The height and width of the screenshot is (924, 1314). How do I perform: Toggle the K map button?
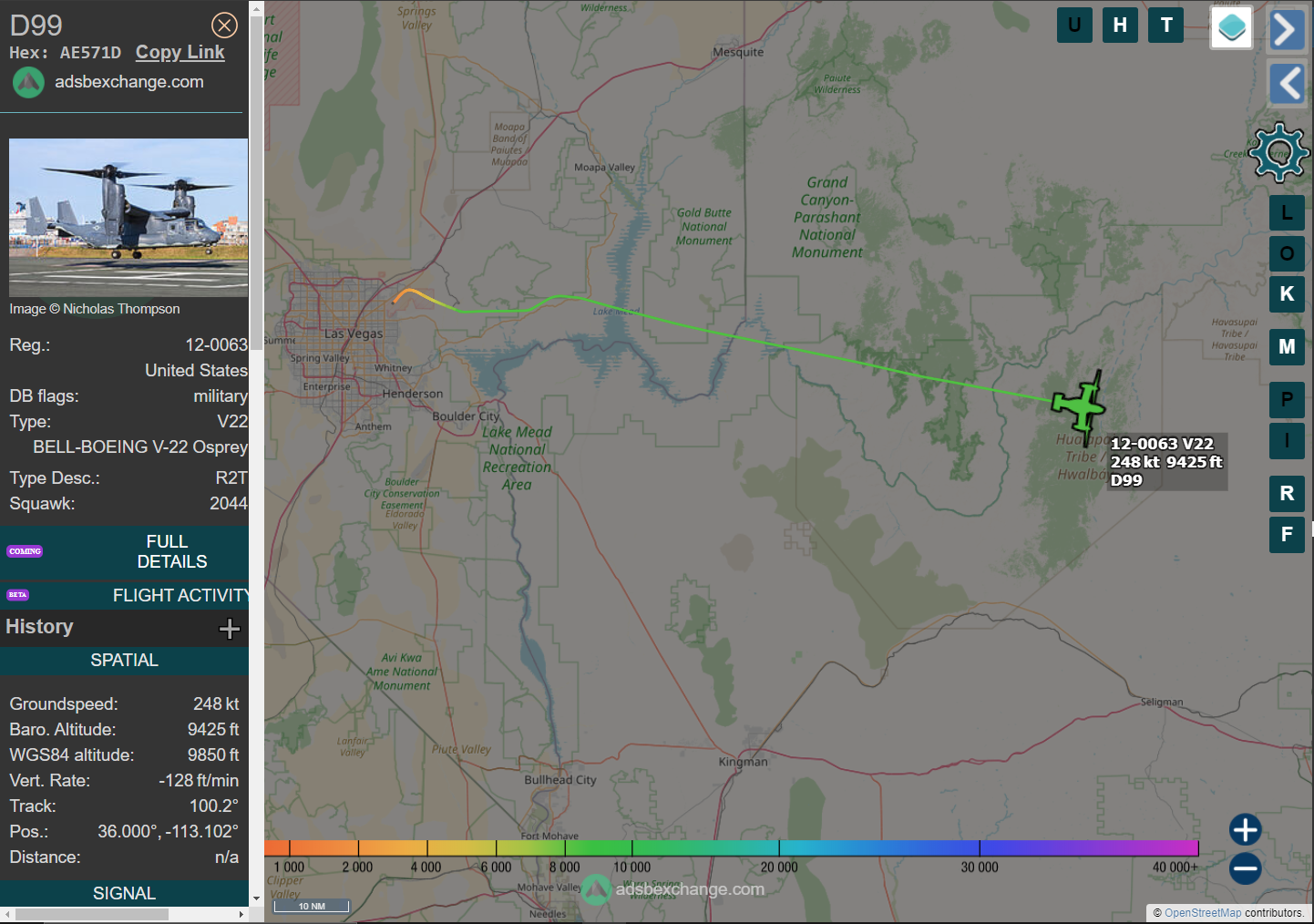pyautogui.click(x=1287, y=294)
